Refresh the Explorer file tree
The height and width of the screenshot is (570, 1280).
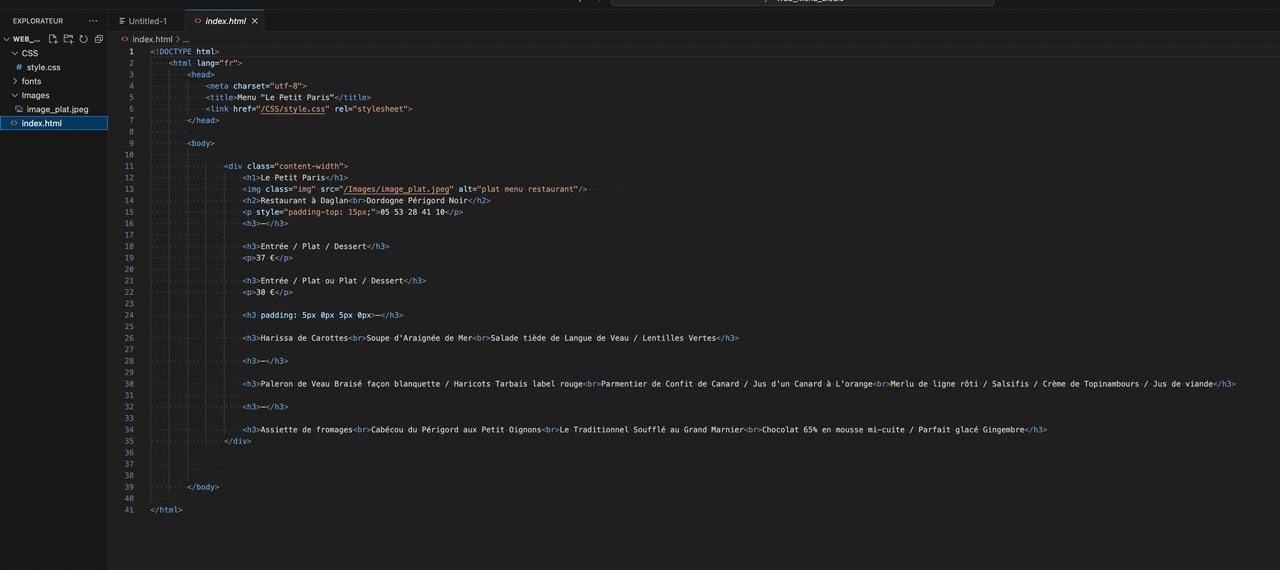click(83, 39)
